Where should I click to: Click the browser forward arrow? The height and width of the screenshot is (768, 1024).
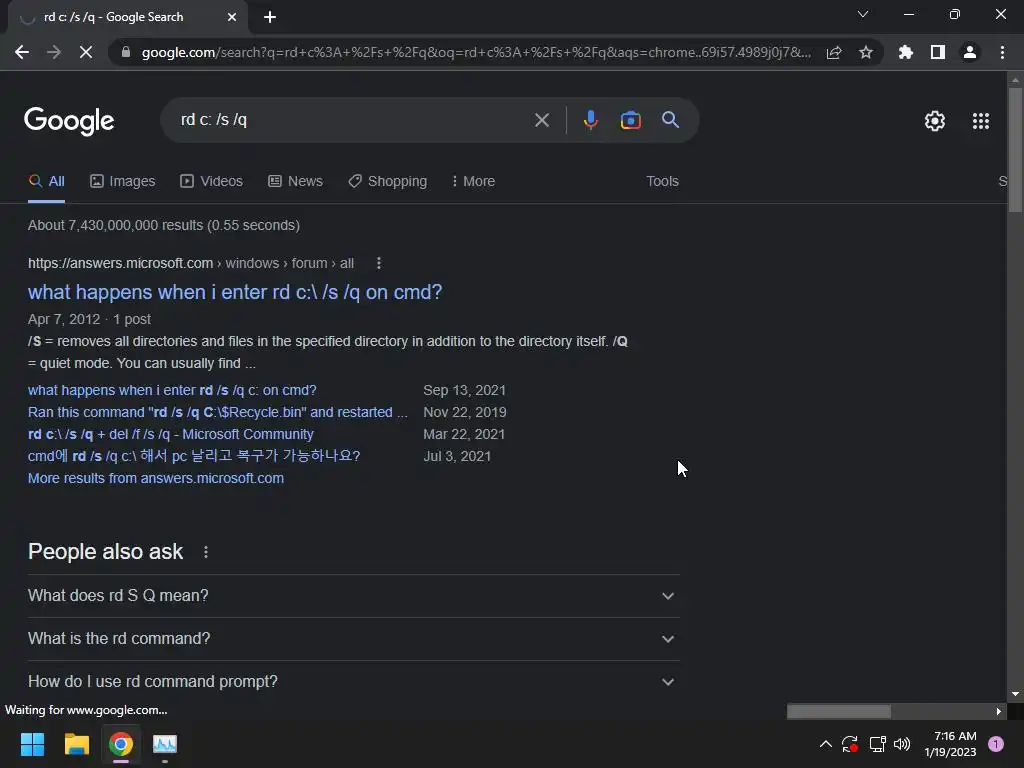[x=54, y=52]
